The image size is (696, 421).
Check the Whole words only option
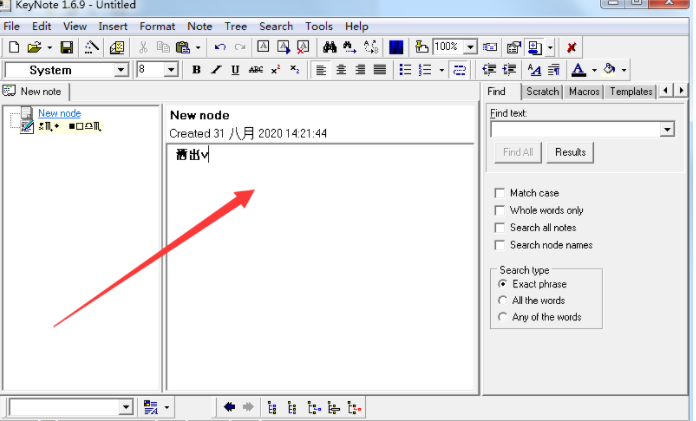tap(500, 210)
